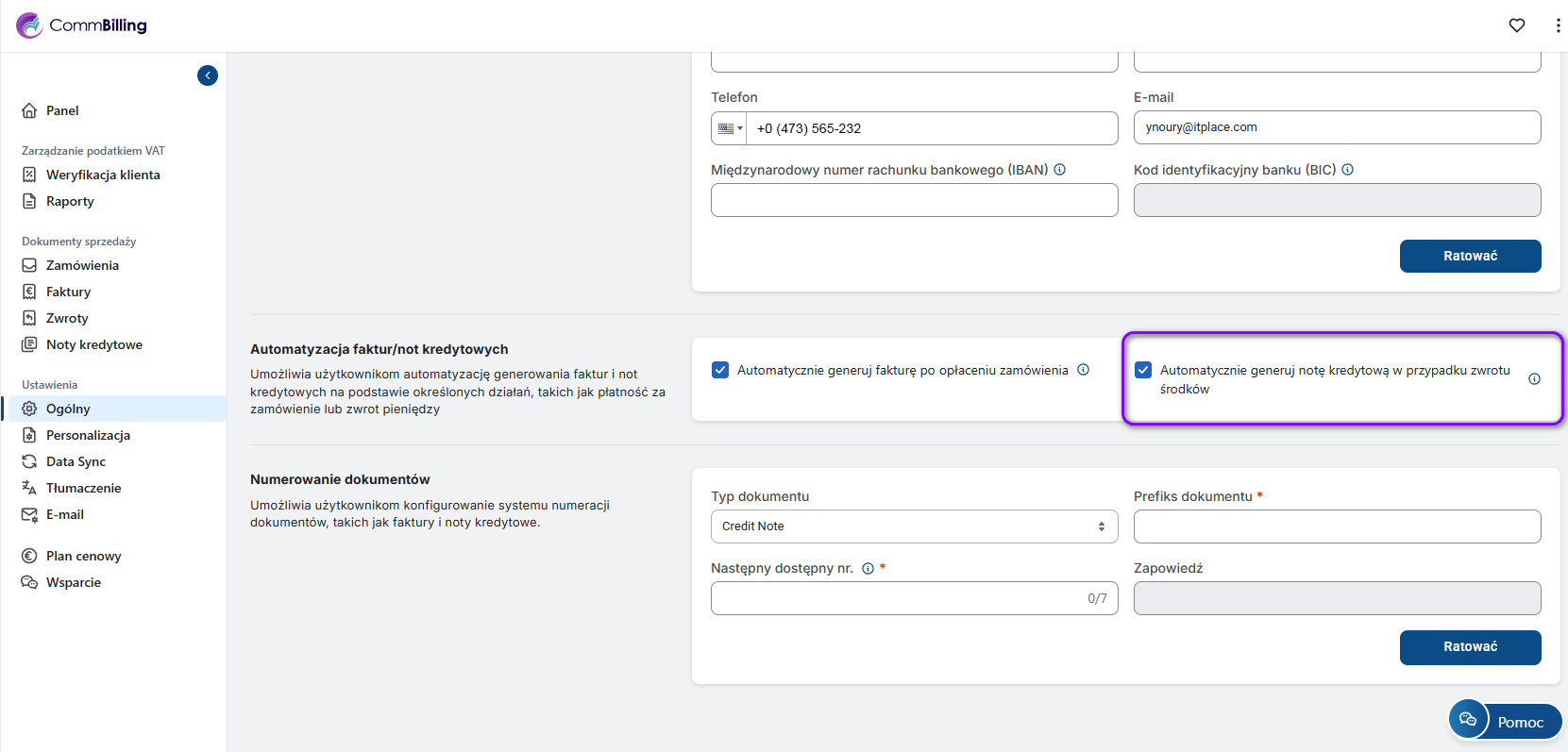The height and width of the screenshot is (752, 1568).
Task: Open the three-dot options menu
Action: click(x=1557, y=25)
